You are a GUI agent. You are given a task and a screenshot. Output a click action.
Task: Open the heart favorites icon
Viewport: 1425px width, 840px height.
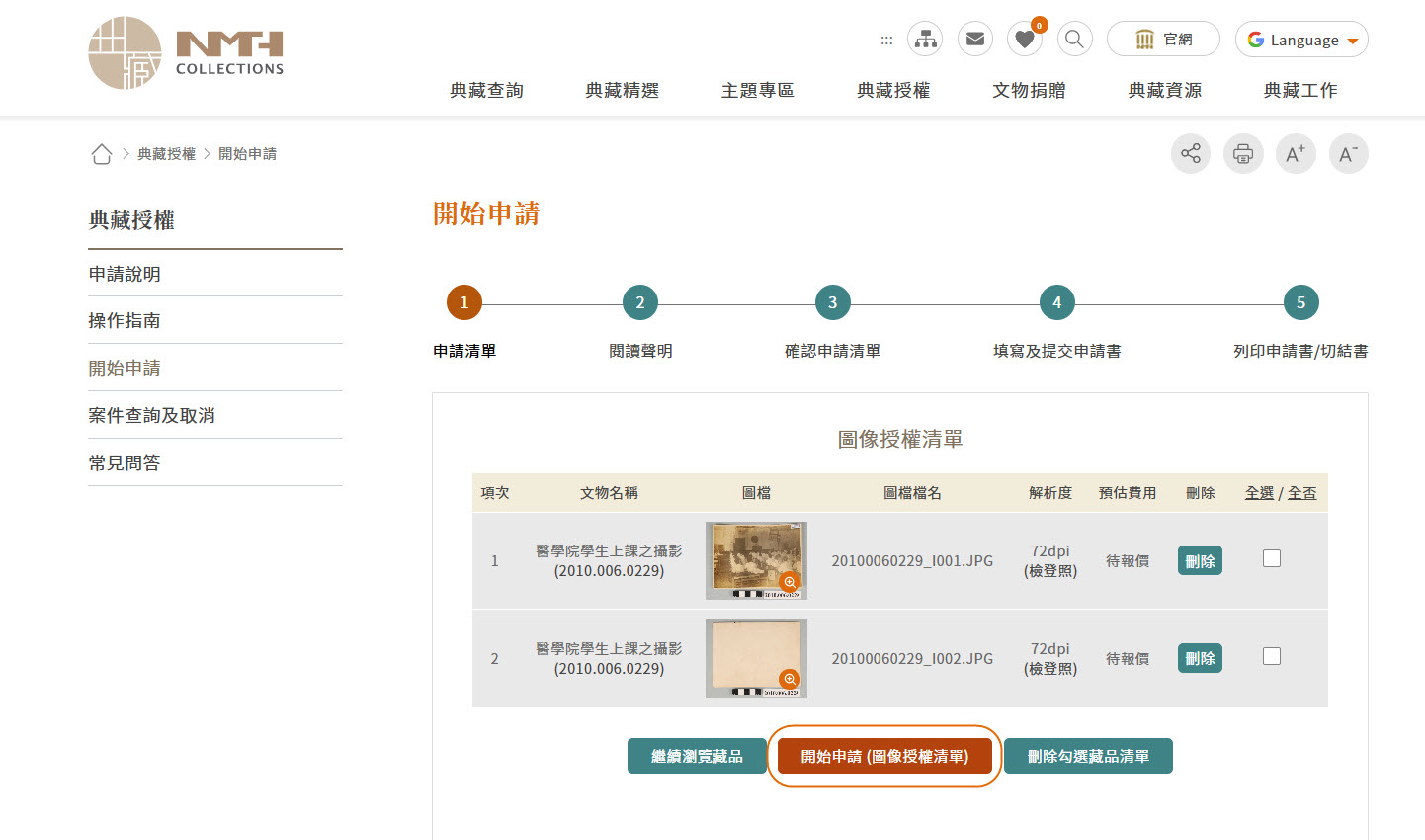coord(1025,39)
